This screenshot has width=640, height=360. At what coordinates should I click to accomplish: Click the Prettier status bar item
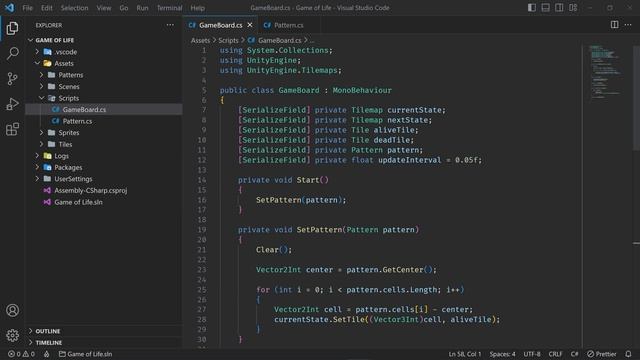602,354
